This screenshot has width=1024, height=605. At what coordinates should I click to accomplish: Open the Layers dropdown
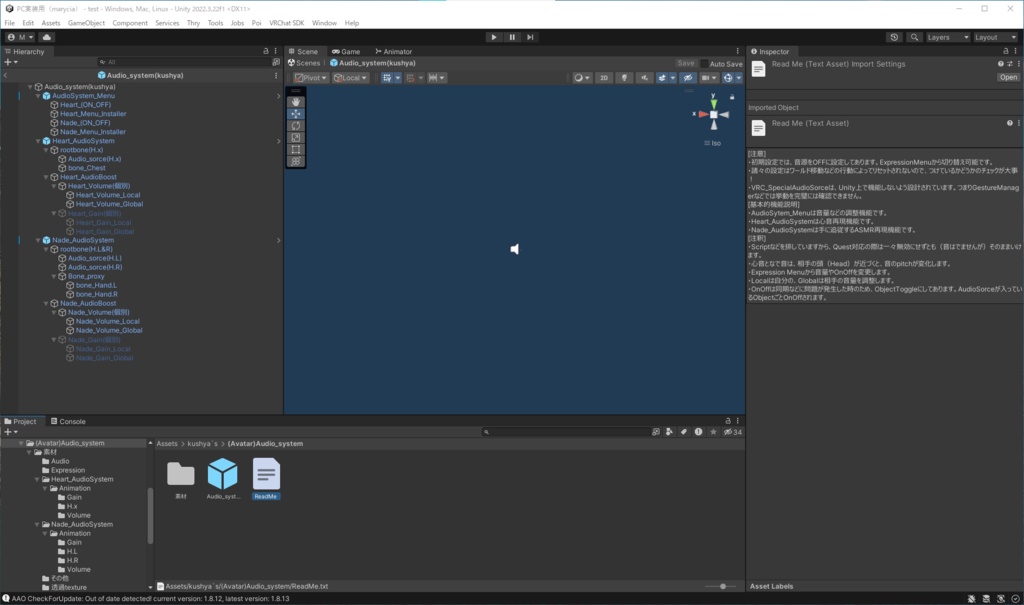[947, 37]
